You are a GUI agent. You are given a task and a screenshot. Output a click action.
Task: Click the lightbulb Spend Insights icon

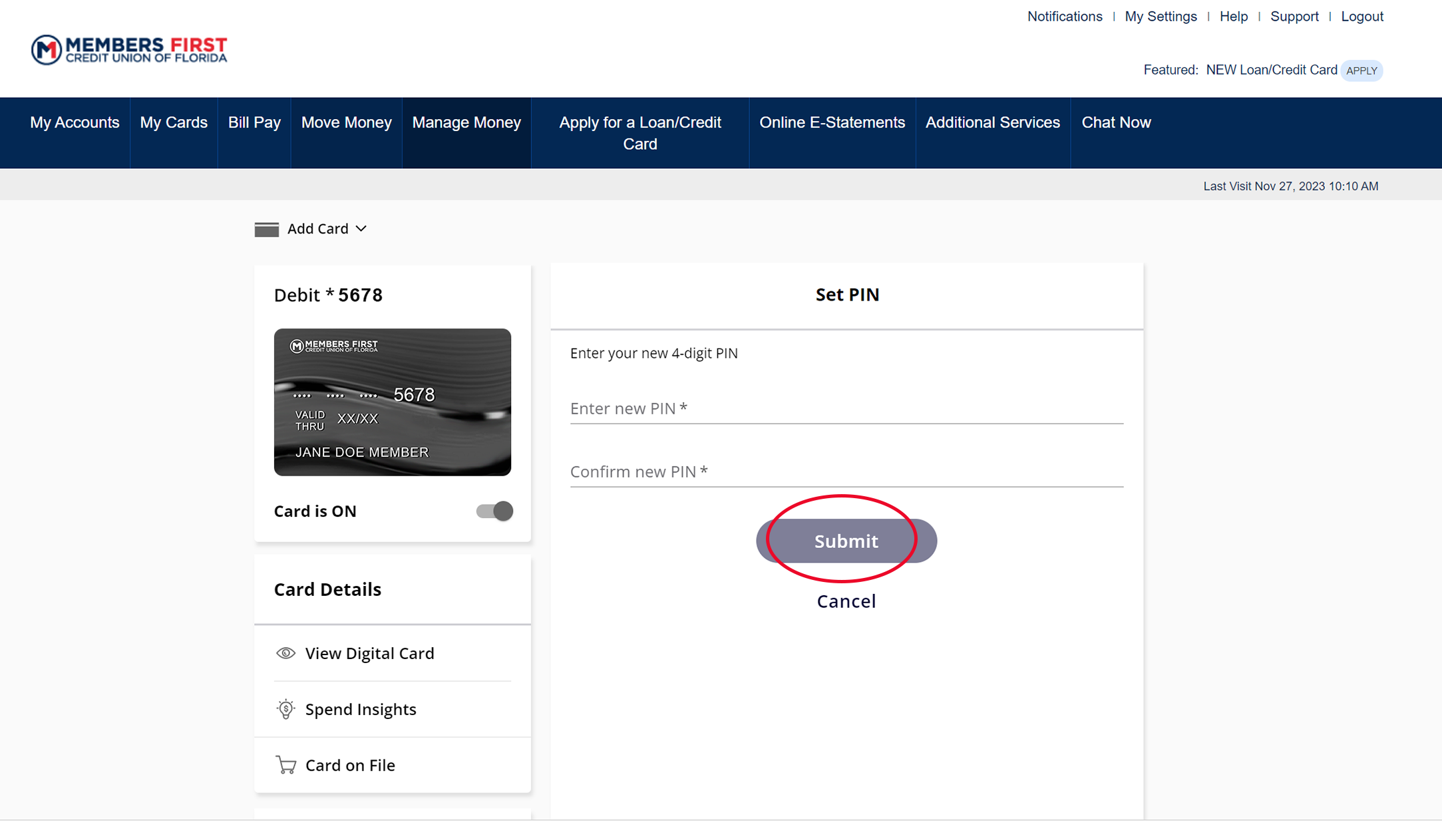(285, 709)
